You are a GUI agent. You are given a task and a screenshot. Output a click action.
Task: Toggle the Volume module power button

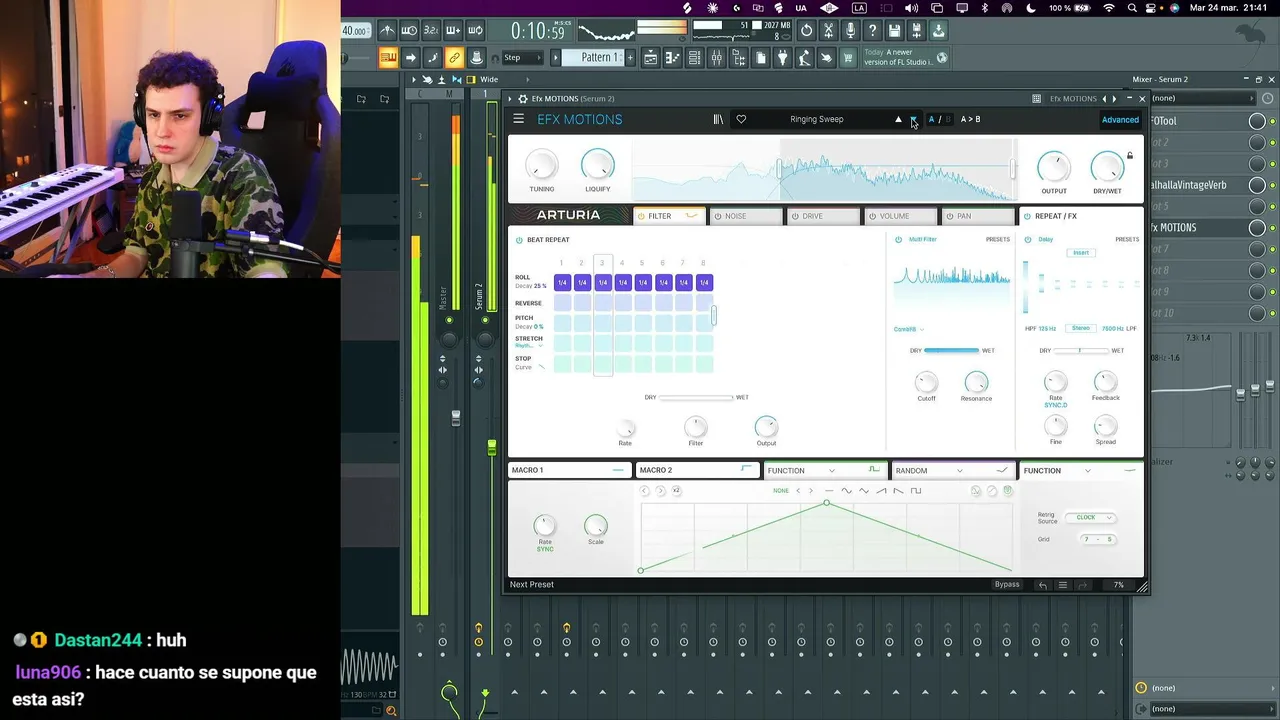pos(872,216)
